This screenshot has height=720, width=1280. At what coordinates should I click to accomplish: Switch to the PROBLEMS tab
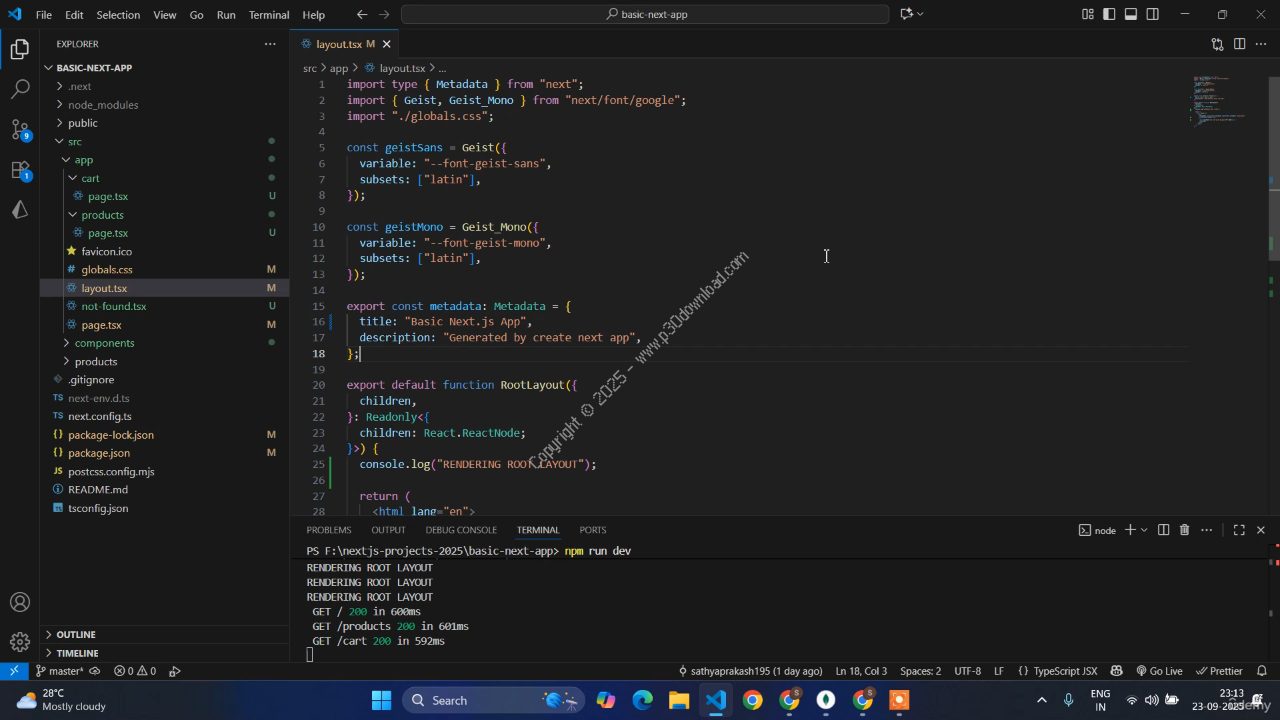[328, 530]
